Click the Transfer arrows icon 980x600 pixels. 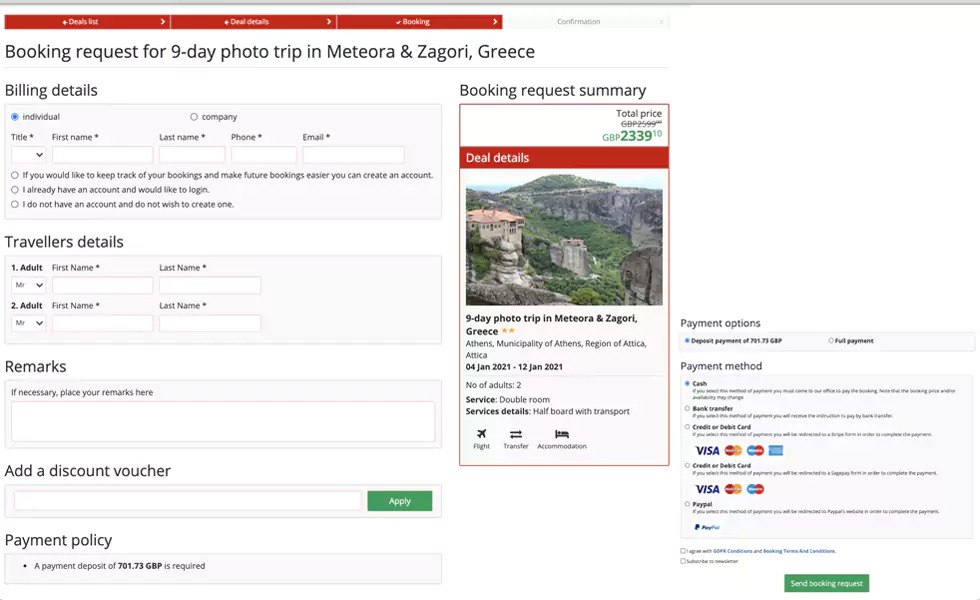(515, 434)
